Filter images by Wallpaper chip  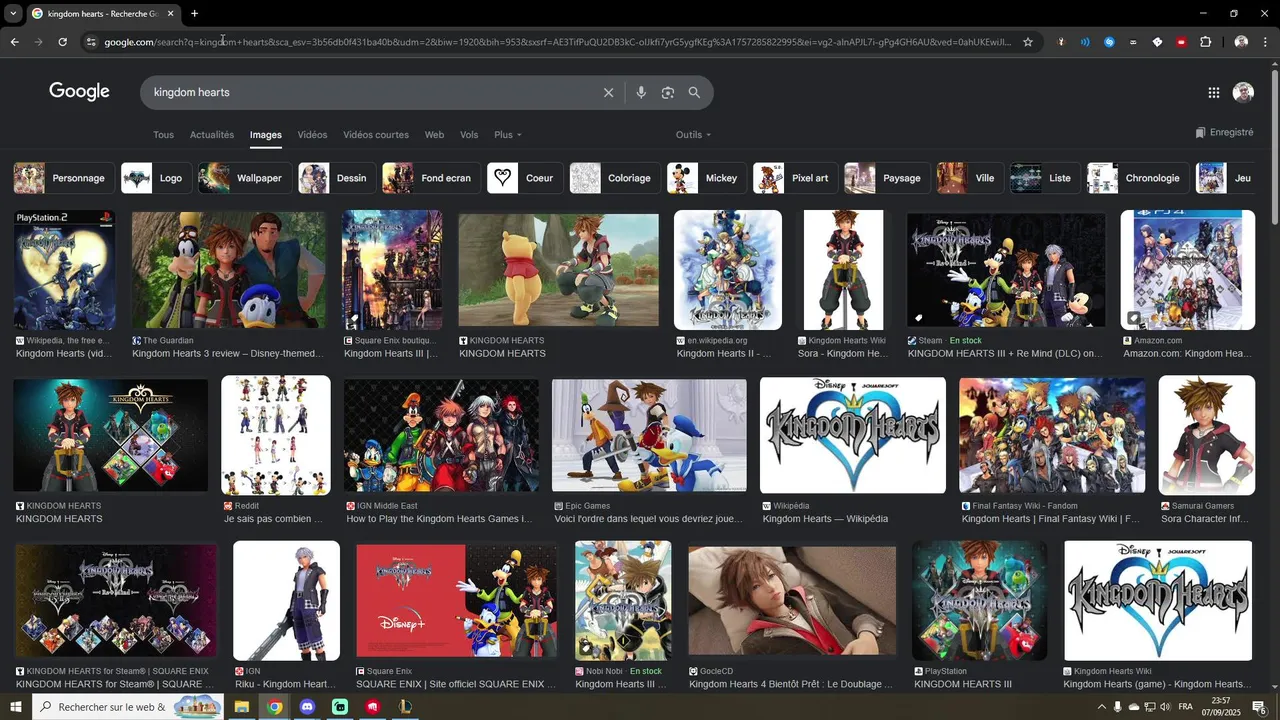coord(244,178)
